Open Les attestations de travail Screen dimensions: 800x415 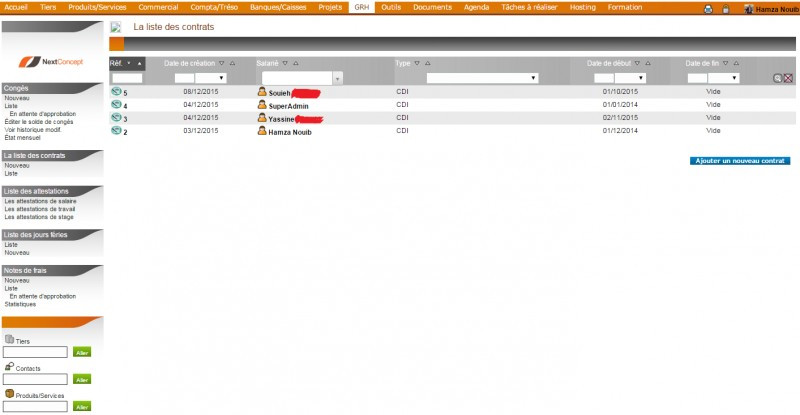tap(40, 209)
